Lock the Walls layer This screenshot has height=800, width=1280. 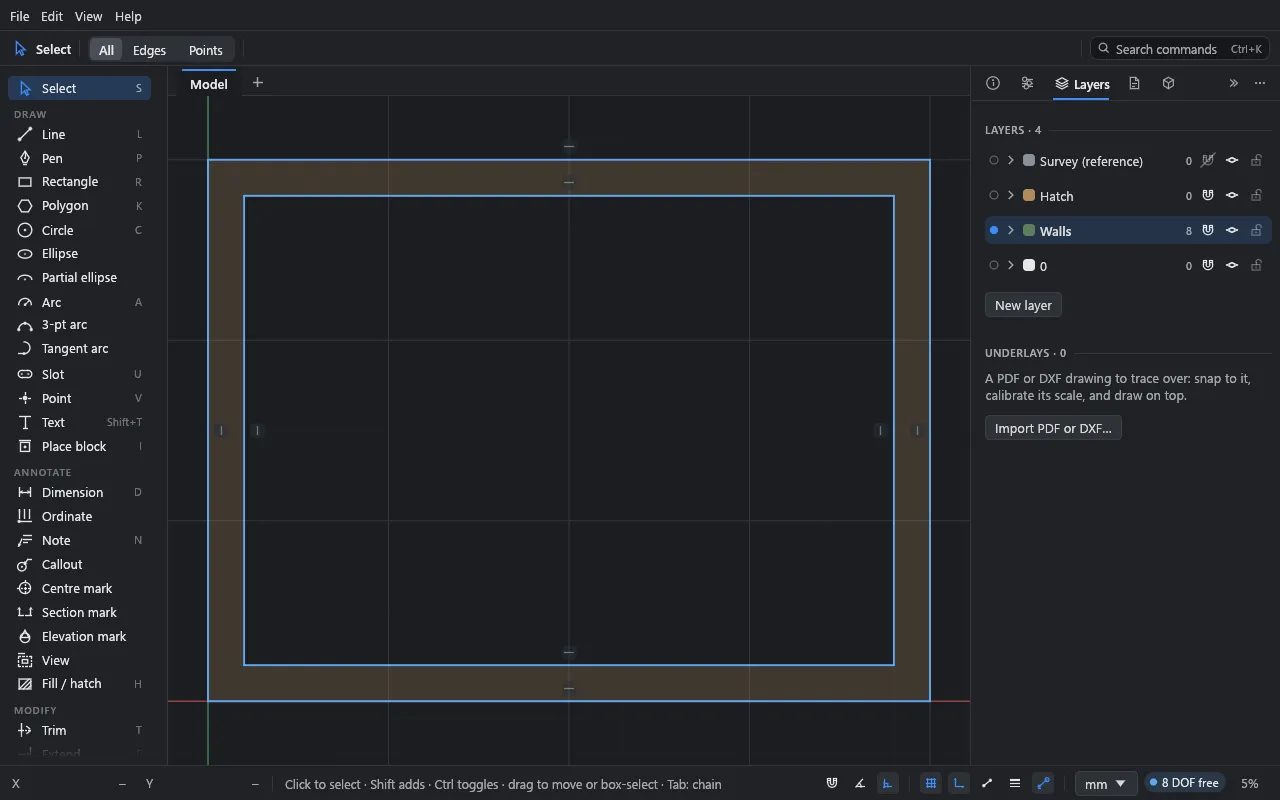point(1257,230)
